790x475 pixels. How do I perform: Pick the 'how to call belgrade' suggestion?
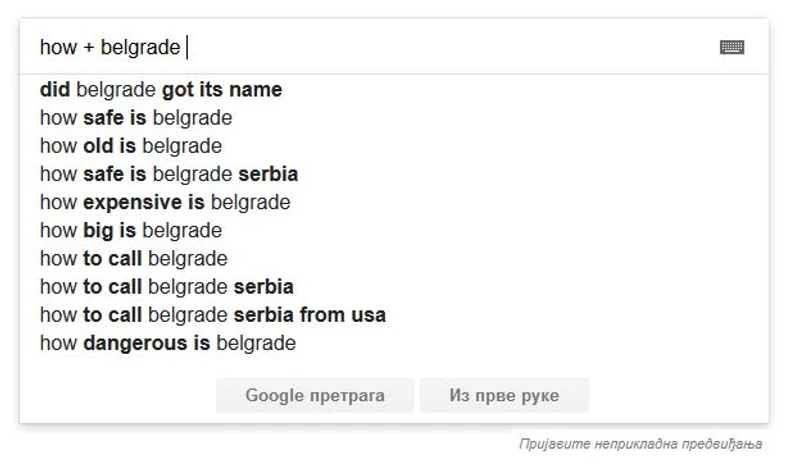click(x=134, y=259)
